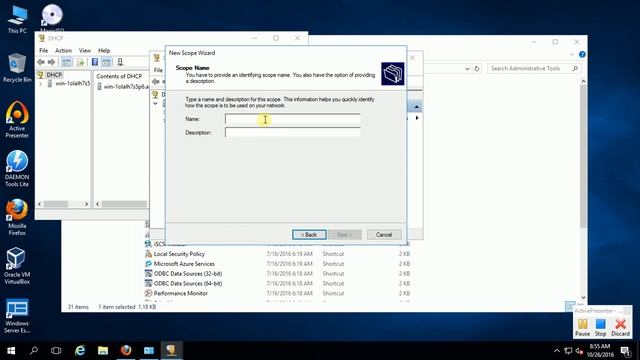Image resolution: width=640 pixels, height=360 pixels.
Task: Click the Forward arrow in DHCP toolbar
Action: click(x=51, y=62)
